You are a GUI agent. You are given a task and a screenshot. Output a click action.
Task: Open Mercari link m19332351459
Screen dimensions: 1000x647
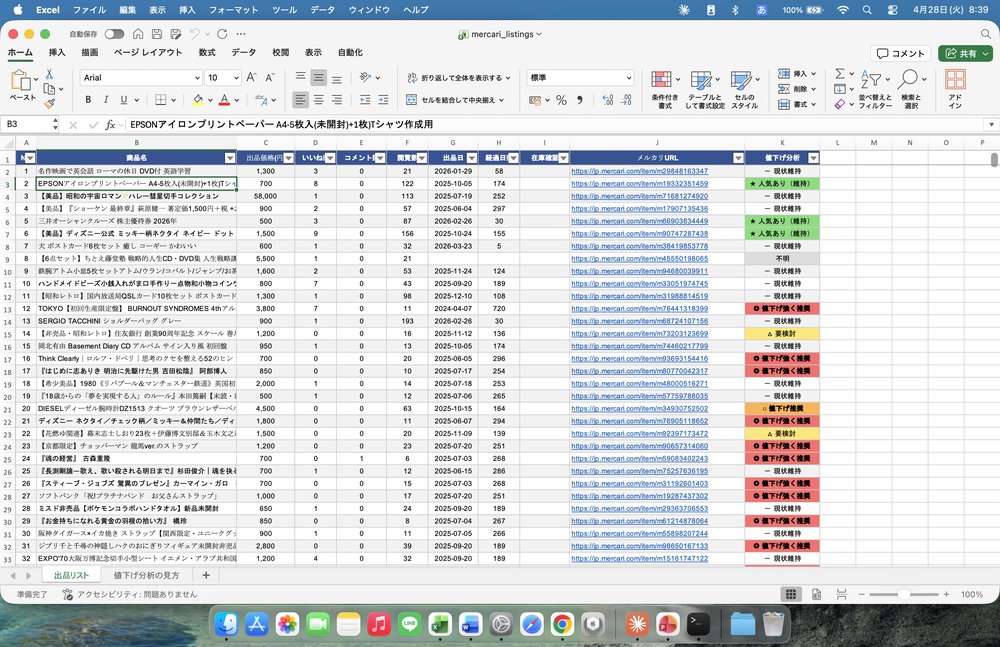(x=640, y=184)
